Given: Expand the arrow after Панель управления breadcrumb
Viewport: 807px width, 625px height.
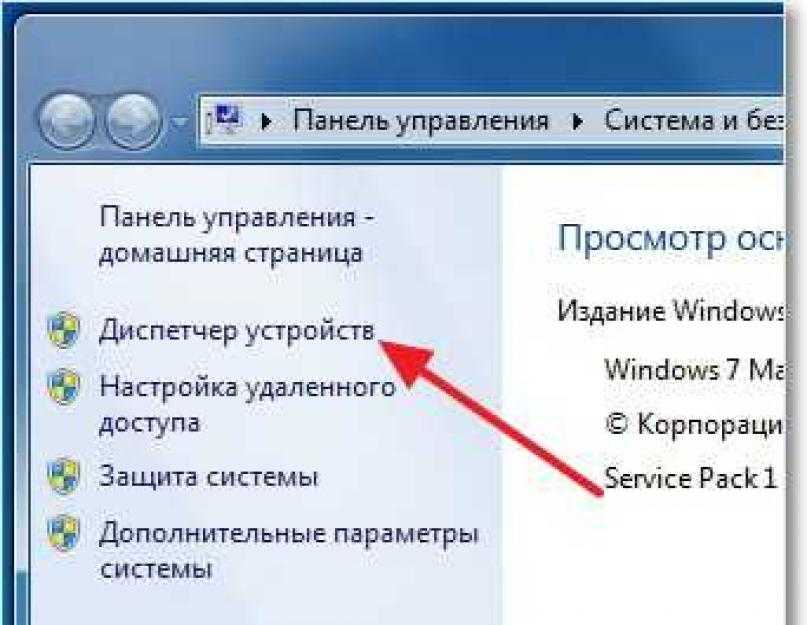Looking at the screenshot, I should point(577,121).
